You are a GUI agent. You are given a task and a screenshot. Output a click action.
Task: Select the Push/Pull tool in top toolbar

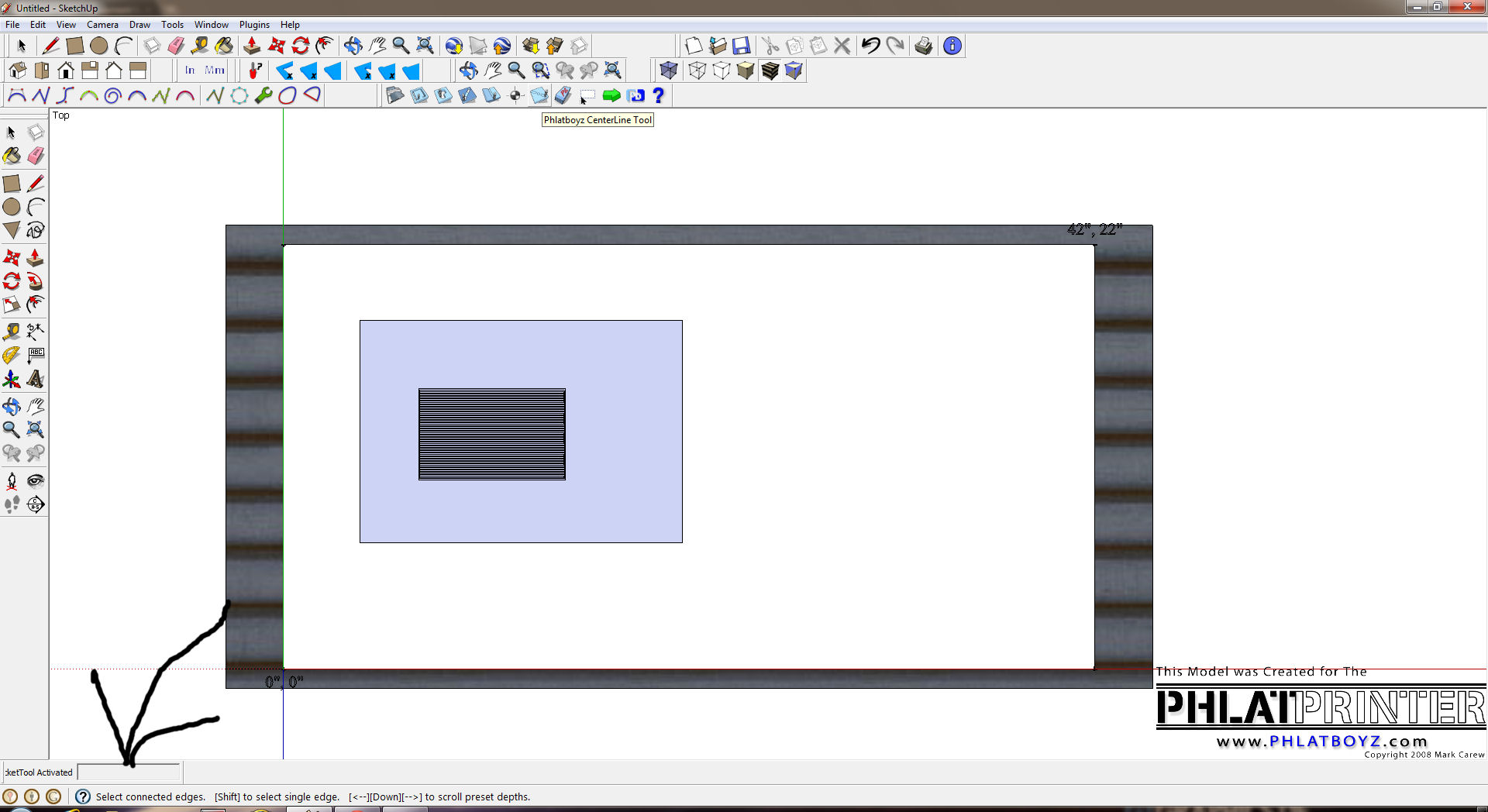tap(251, 46)
